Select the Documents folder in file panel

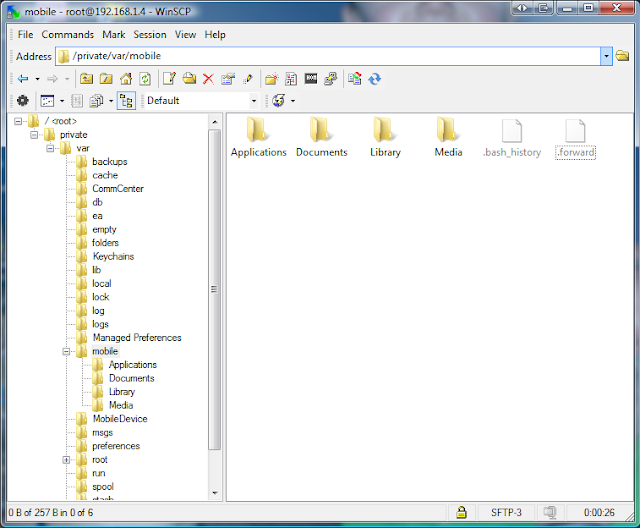(322, 137)
